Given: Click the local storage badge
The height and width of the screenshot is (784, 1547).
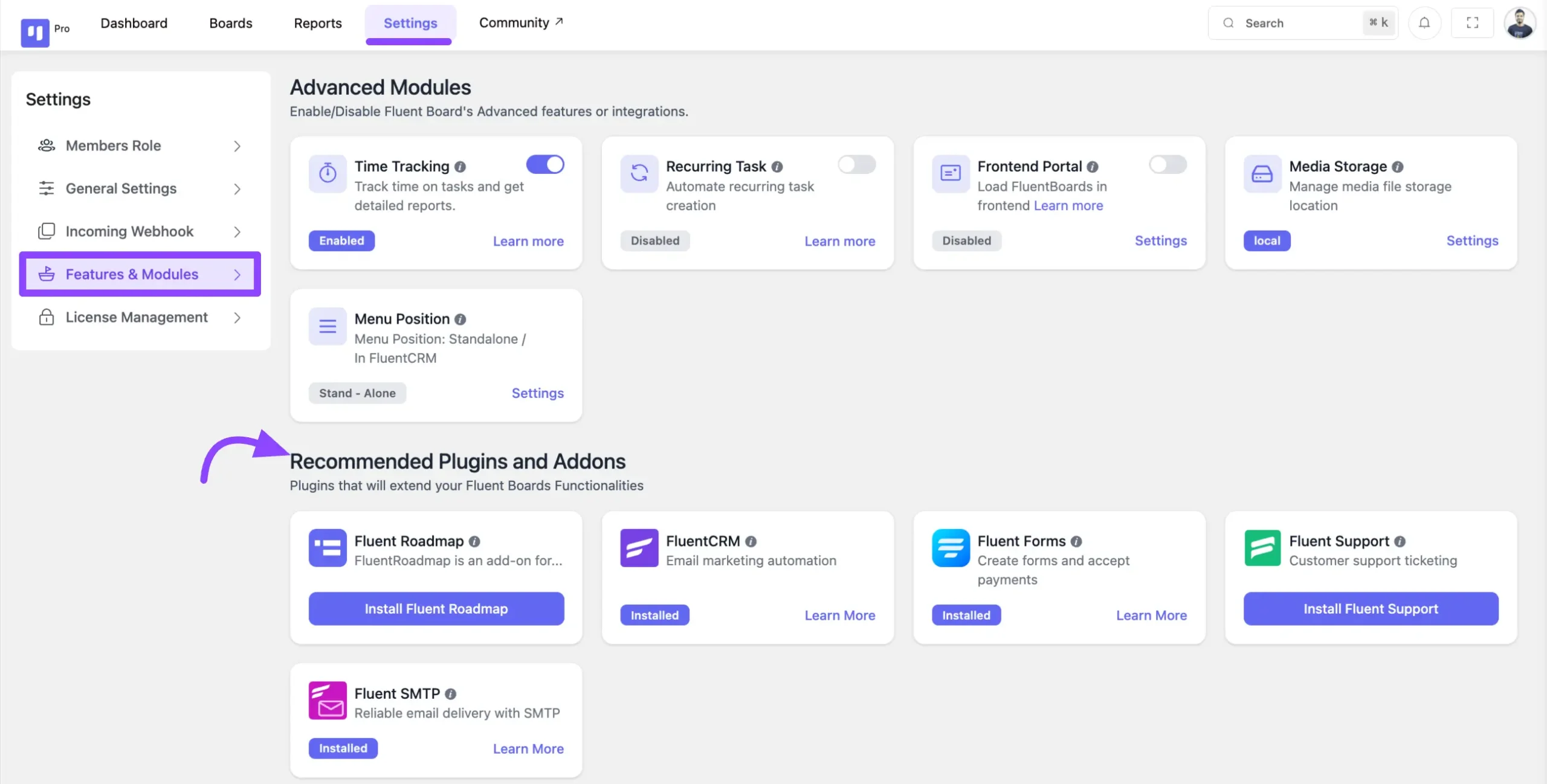Looking at the screenshot, I should [1267, 240].
